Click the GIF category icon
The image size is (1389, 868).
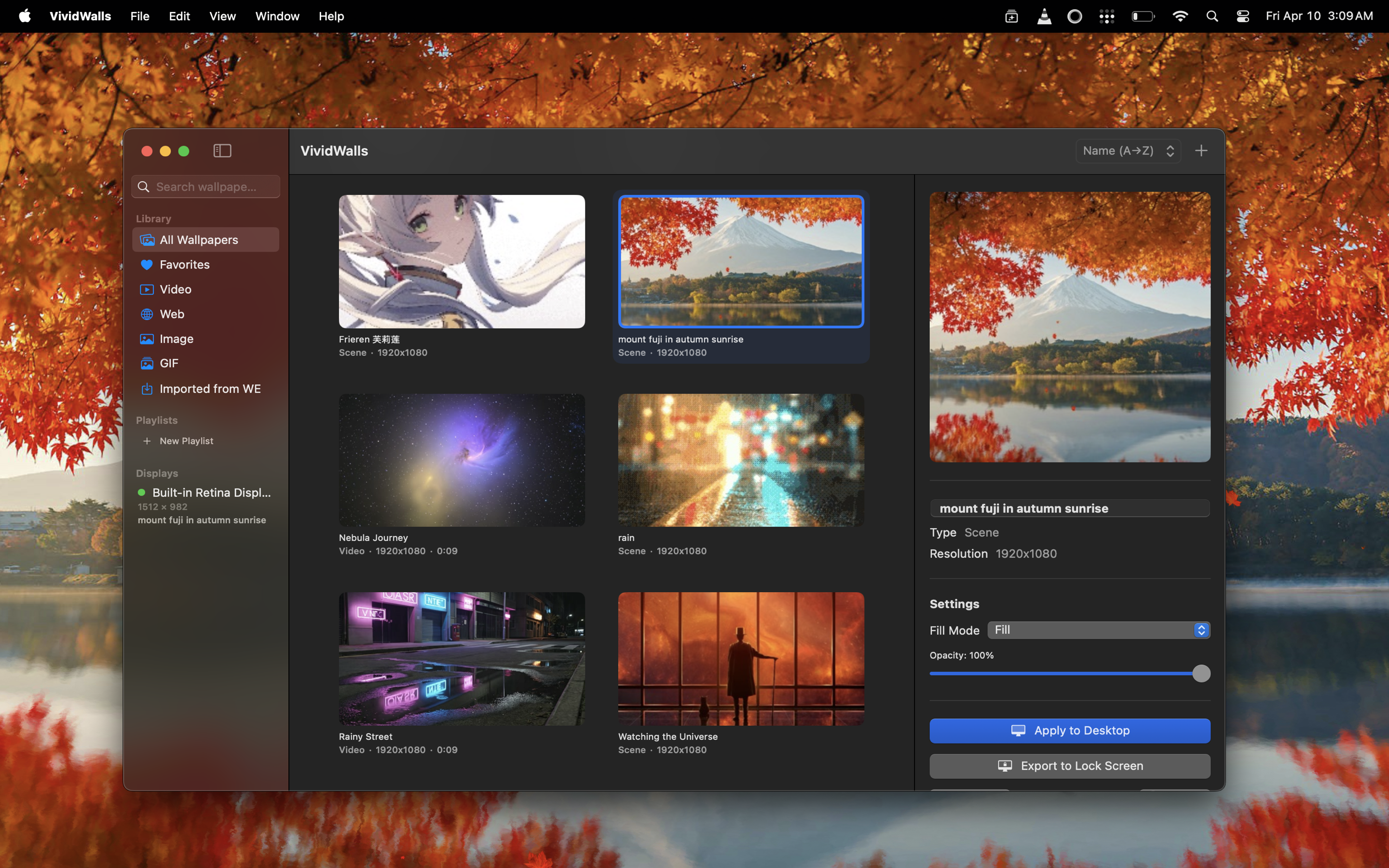tap(147, 364)
